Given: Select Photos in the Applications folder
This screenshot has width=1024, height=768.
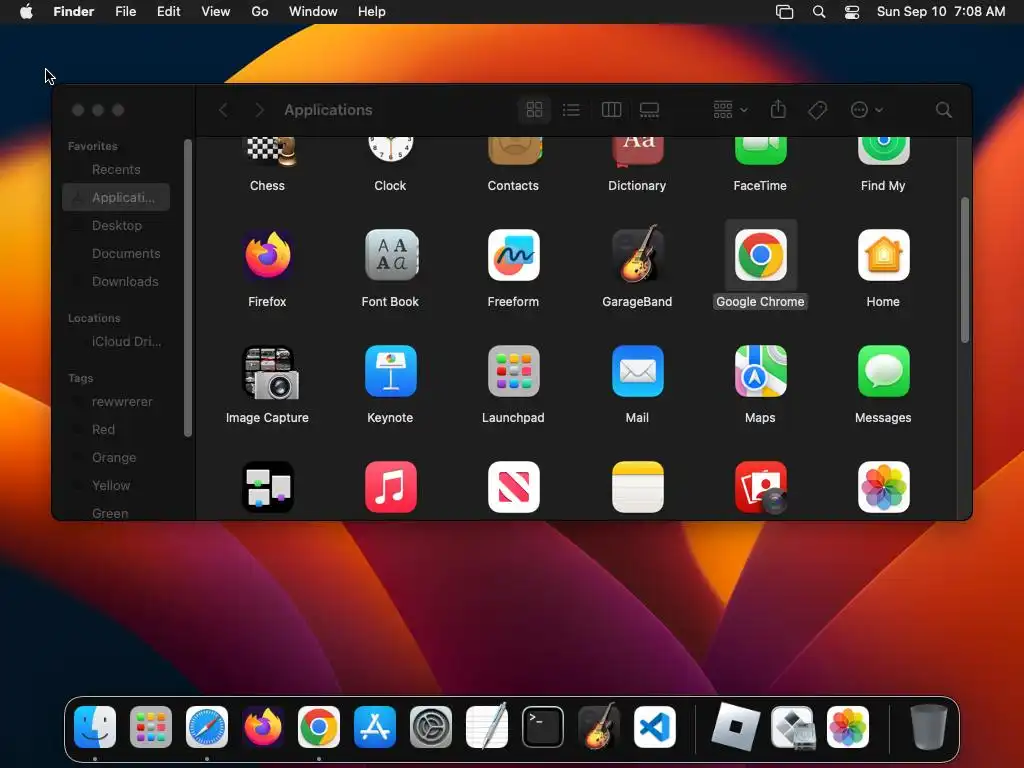Looking at the screenshot, I should coord(883,487).
